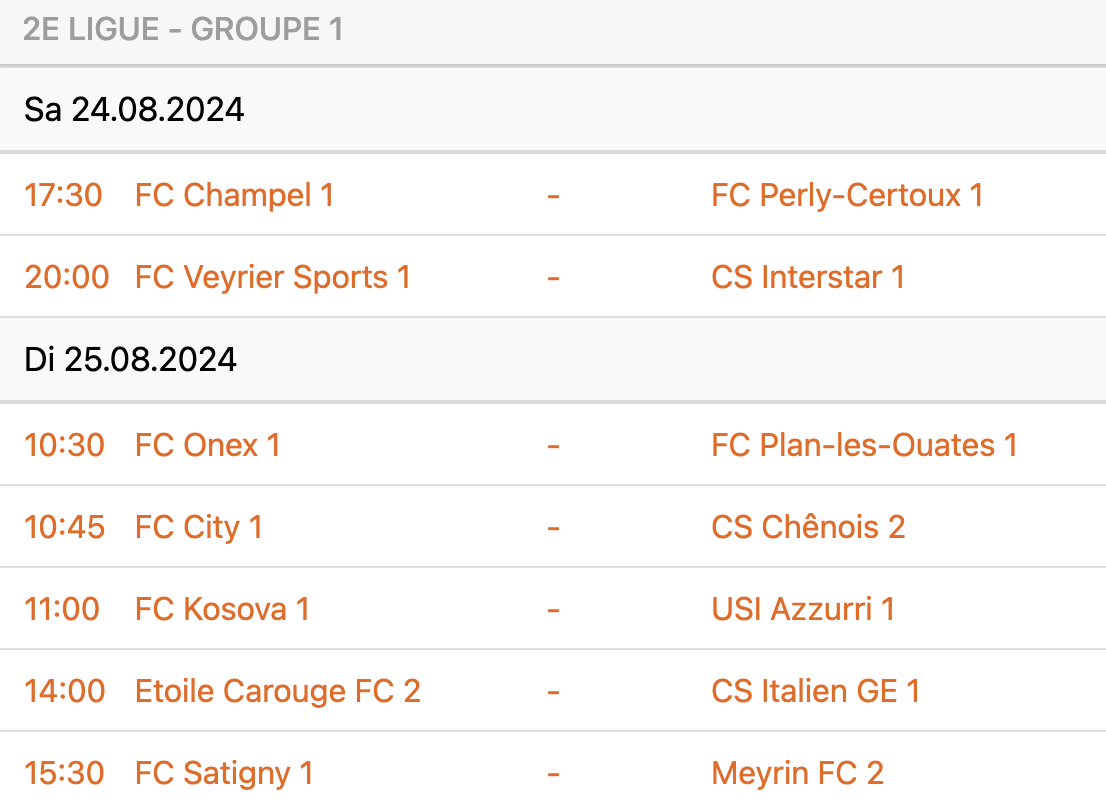Image resolution: width=1106 pixels, height=812 pixels.
Task: Click the 20:00 match time
Action: pyautogui.click(x=67, y=277)
